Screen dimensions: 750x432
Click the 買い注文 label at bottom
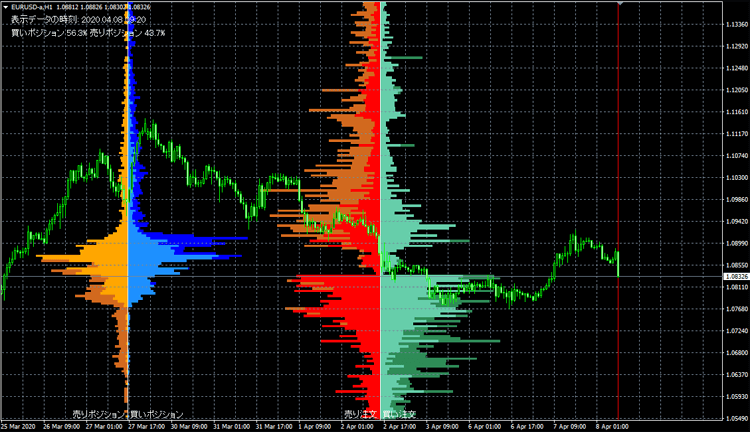point(400,413)
